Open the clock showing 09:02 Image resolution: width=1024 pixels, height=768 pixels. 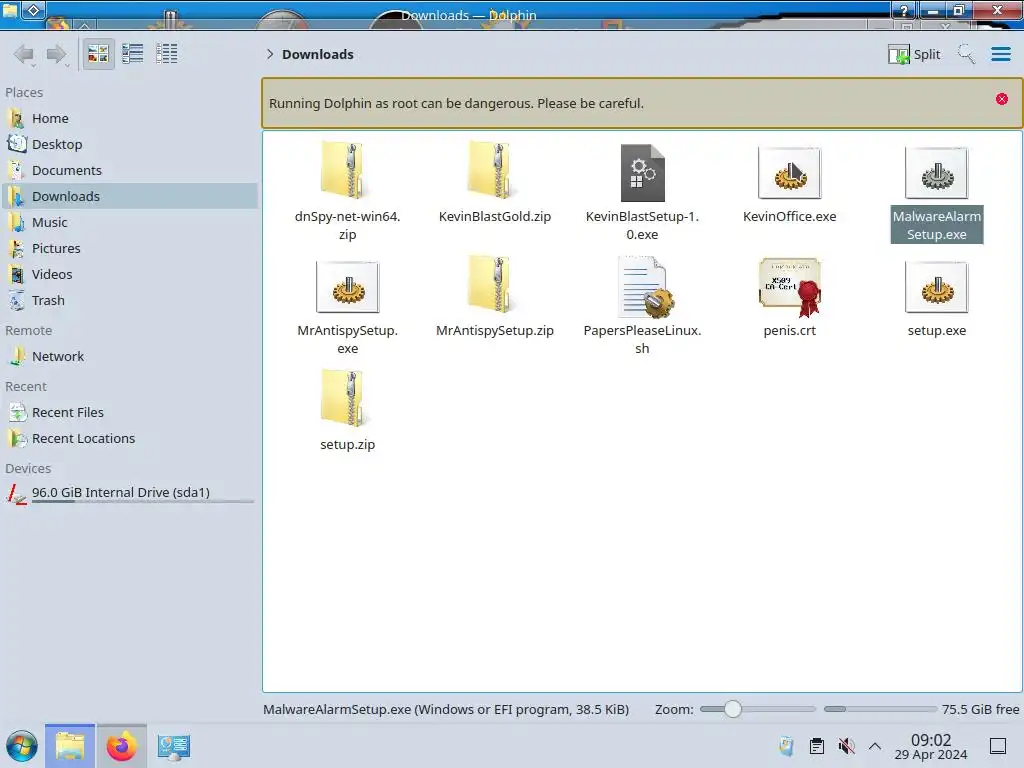[x=931, y=746]
